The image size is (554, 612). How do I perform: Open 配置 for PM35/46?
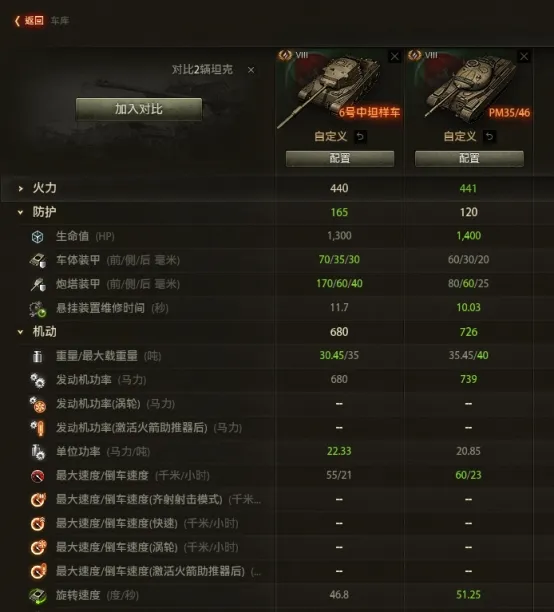[x=469, y=158]
